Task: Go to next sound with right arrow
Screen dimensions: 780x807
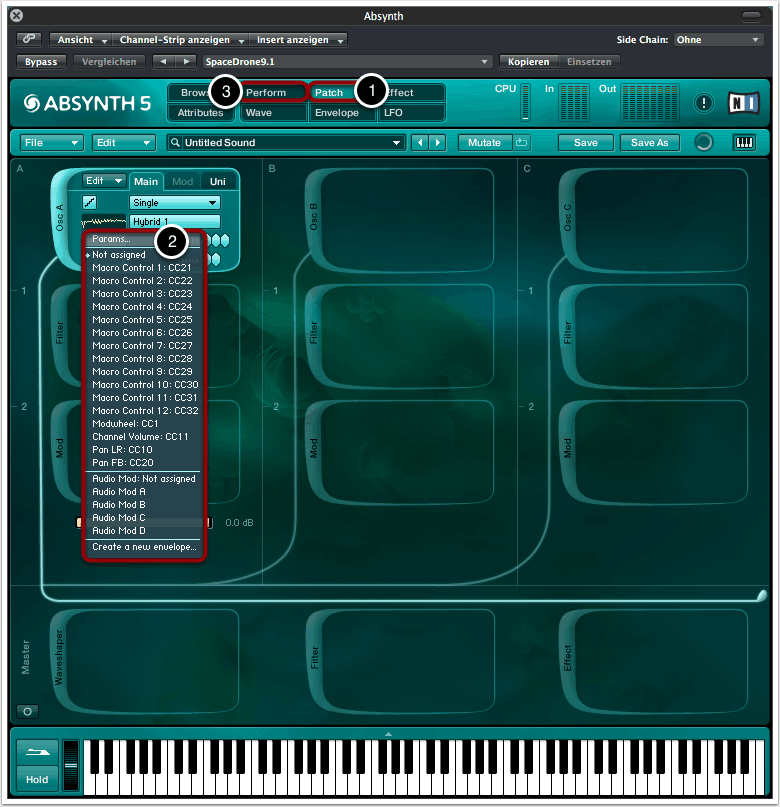Action: click(x=438, y=143)
